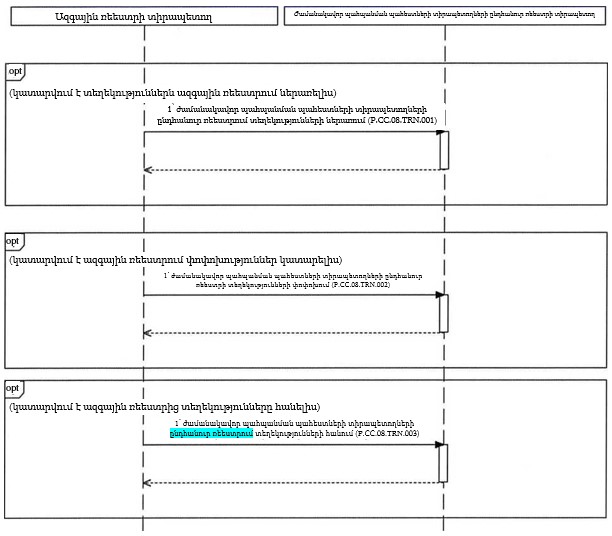Image resolution: width=612 pixels, height=536 pixels.
Task: Click the solid message arrow in second fragment
Action: pos(290,295)
